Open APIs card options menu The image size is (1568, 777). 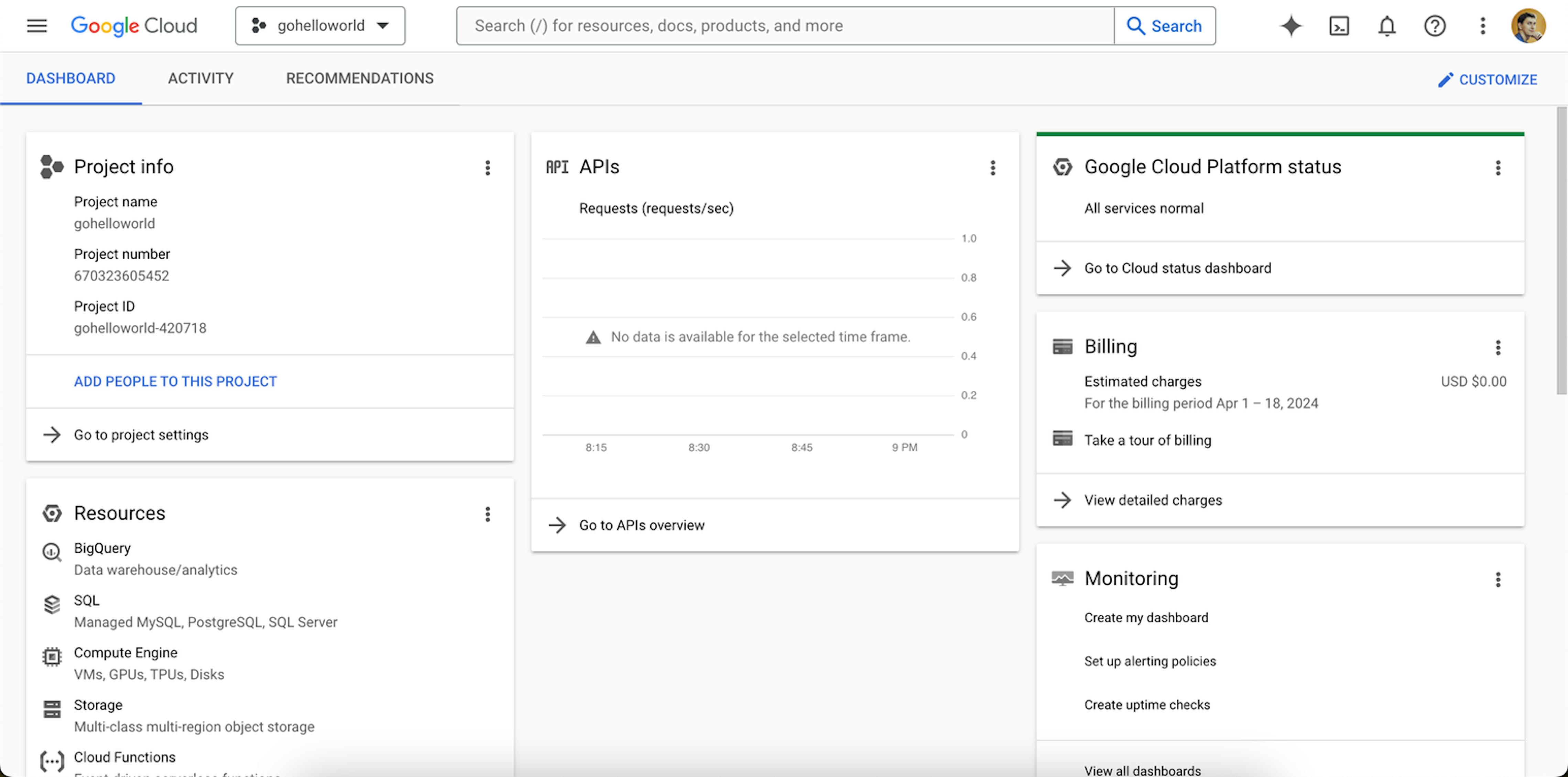pyautogui.click(x=993, y=168)
